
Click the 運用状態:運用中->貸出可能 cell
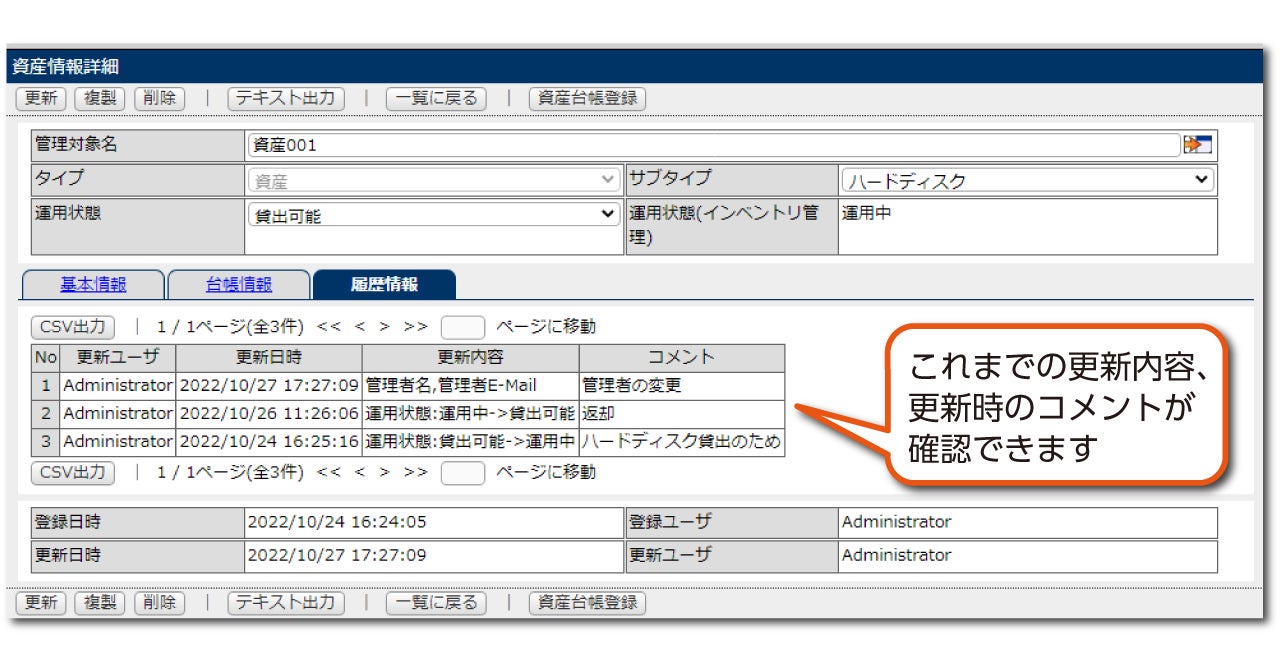[x=471, y=413]
